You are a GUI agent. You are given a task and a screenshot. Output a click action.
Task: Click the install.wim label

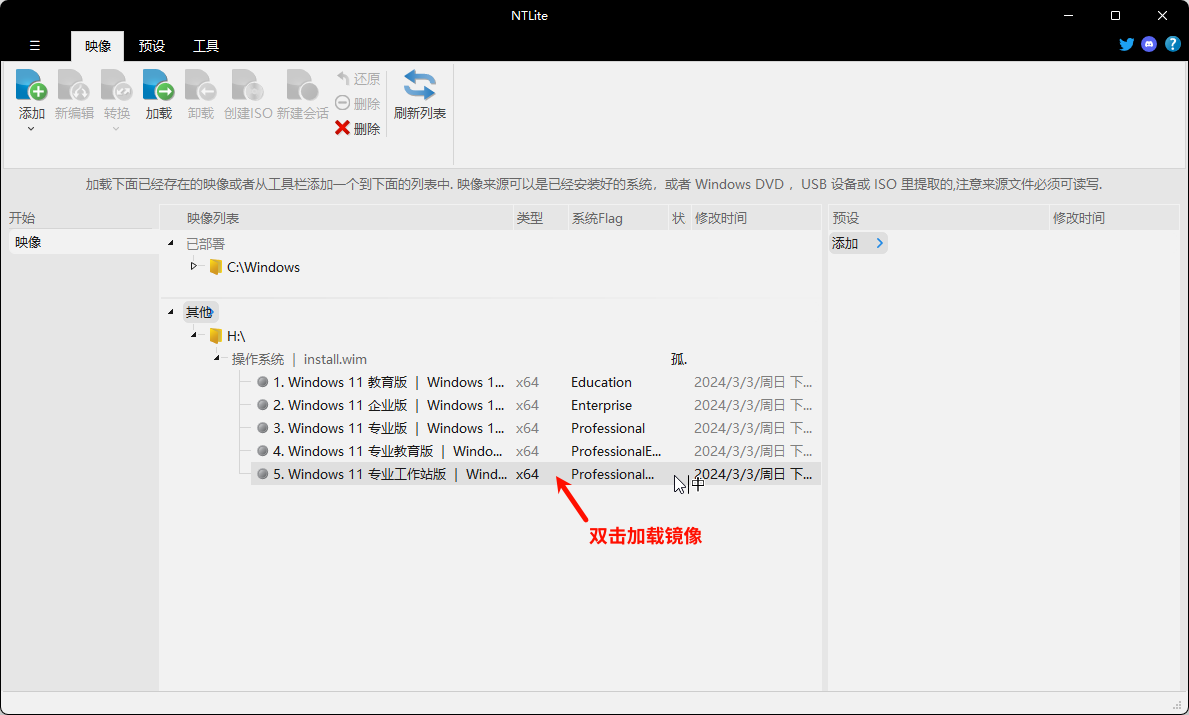pyautogui.click(x=335, y=359)
